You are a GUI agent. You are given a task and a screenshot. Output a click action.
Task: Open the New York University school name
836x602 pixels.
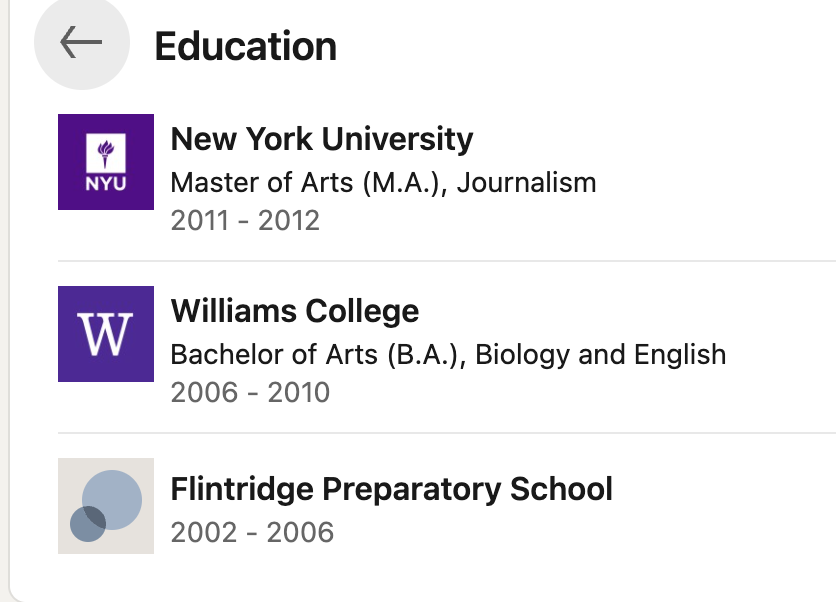322,139
